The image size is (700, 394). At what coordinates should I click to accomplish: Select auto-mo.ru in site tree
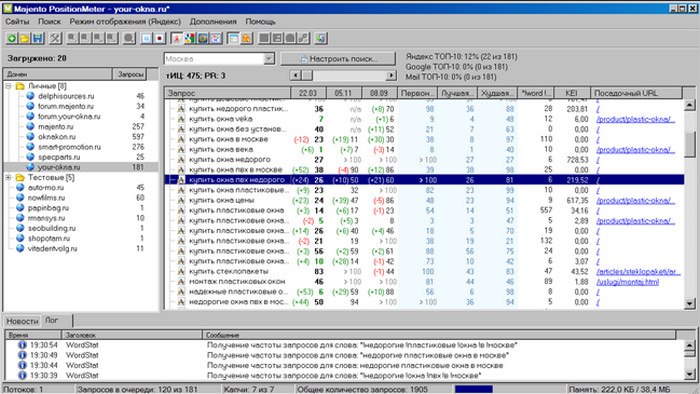pyautogui.click(x=46, y=187)
